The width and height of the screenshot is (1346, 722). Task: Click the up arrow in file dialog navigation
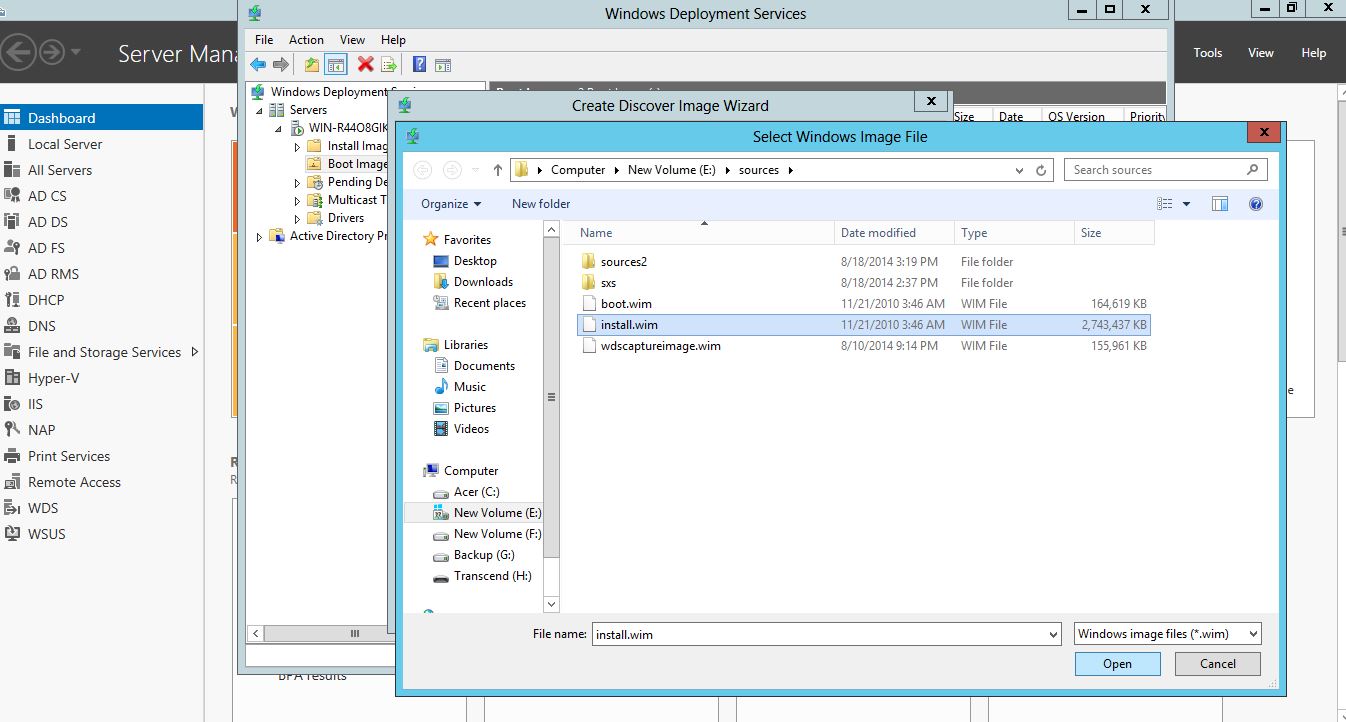(x=498, y=170)
